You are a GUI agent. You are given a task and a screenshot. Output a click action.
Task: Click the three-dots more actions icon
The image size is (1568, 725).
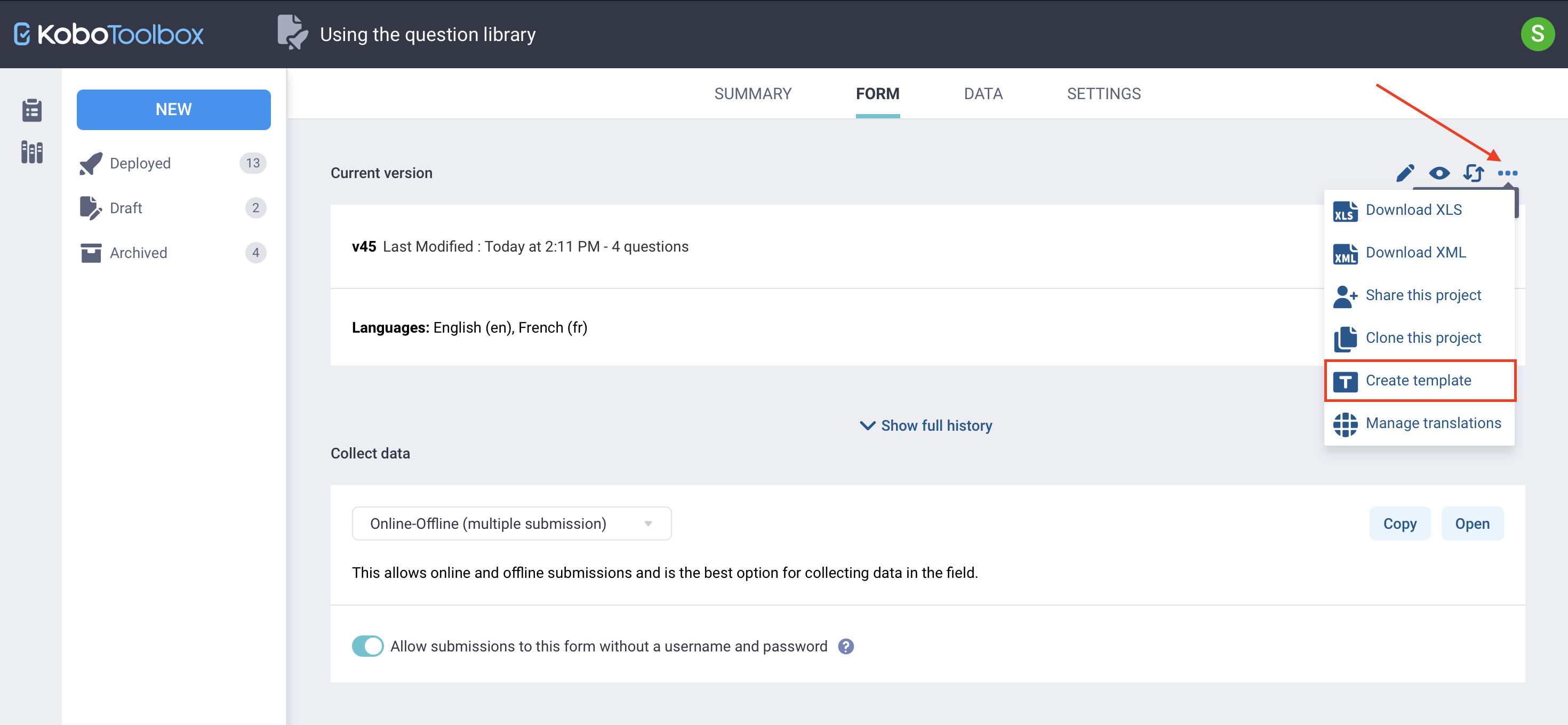pyautogui.click(x=1507, y=173)
